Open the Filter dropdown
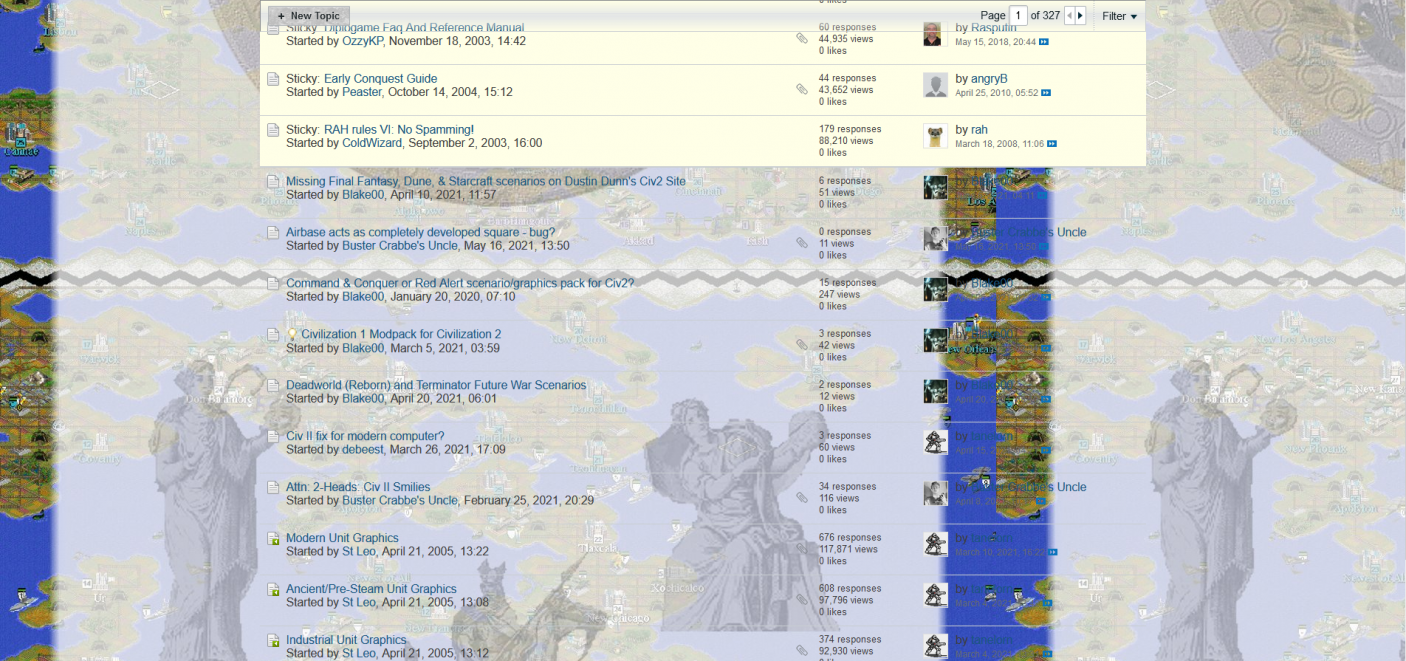Viewport: 1406px width, 661px height. tap(1119, 16)
